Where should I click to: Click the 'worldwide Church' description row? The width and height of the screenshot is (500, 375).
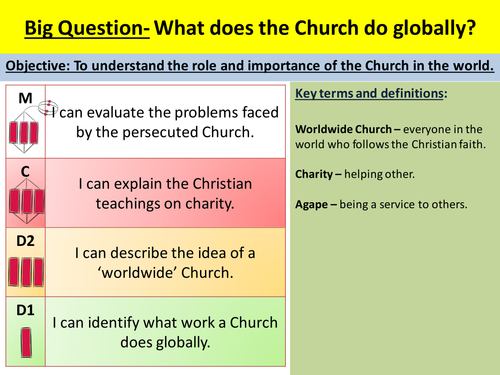(165, 262)
